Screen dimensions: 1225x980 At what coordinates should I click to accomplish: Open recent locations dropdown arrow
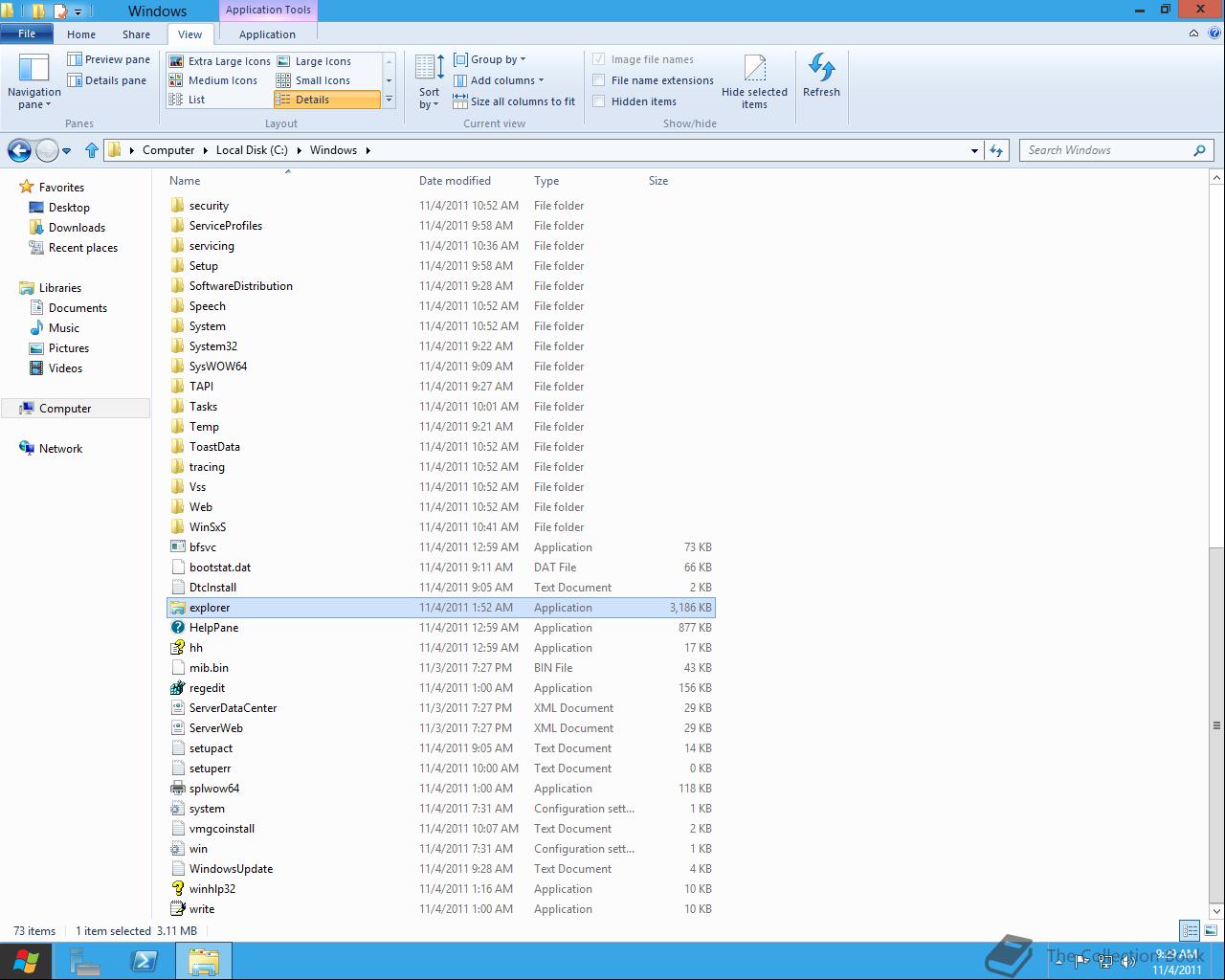67,150
